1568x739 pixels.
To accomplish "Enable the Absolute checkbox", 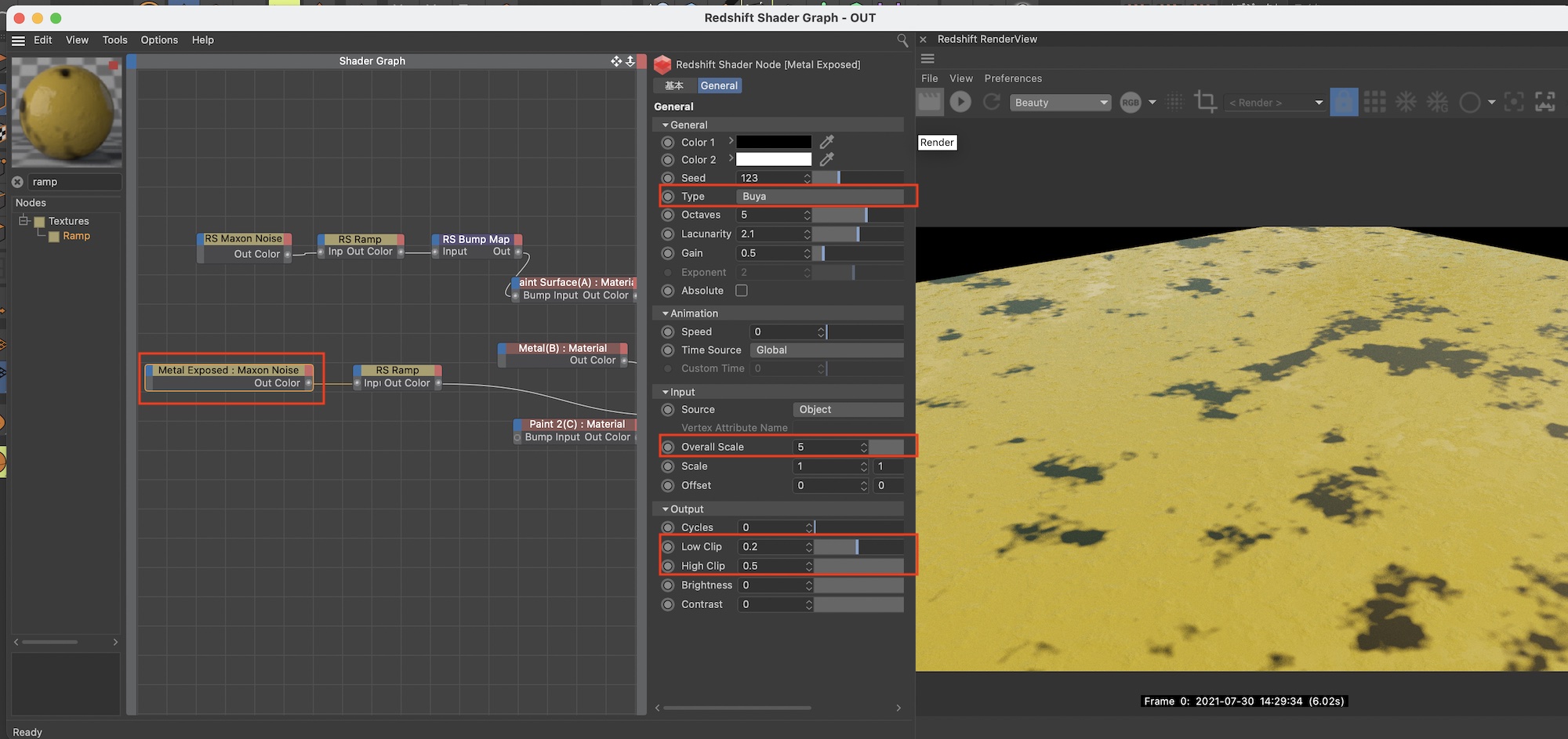I will [742, 291].
